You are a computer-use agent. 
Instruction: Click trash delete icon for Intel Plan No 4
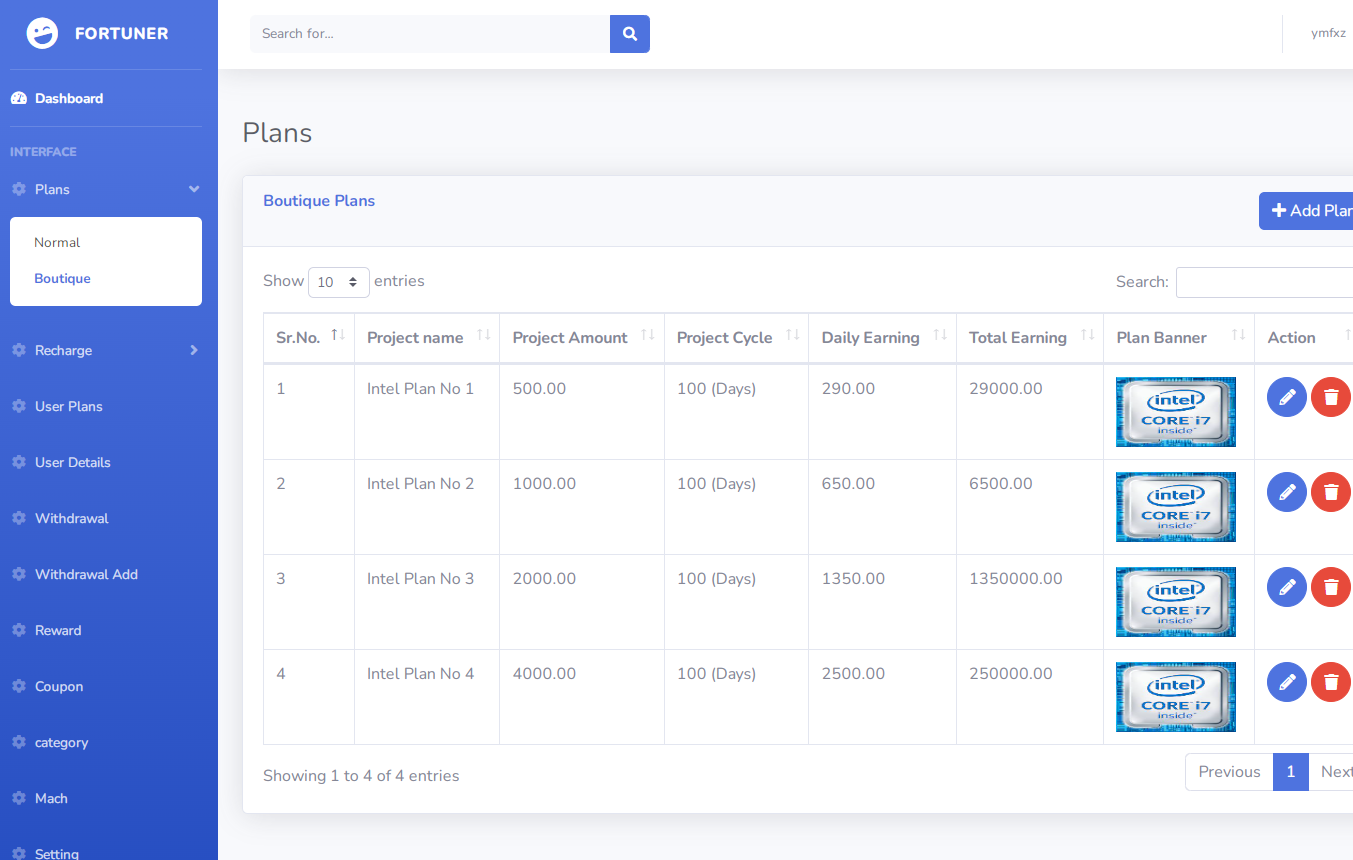point(1330,682)
